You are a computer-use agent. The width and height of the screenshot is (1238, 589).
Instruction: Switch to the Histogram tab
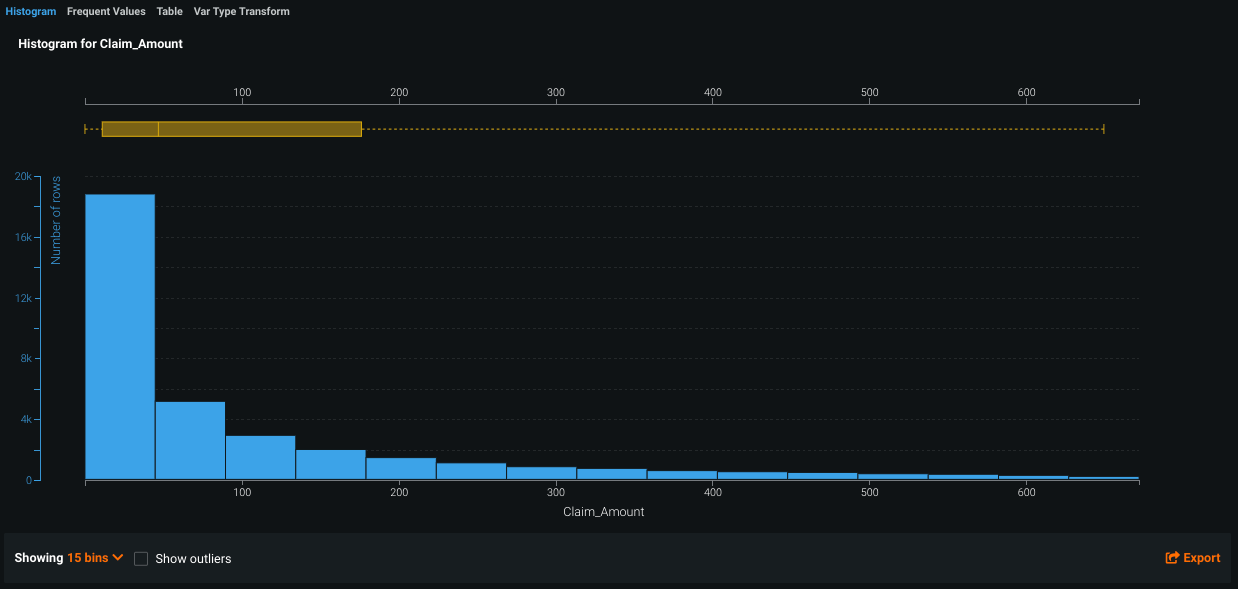click(31, 12)
